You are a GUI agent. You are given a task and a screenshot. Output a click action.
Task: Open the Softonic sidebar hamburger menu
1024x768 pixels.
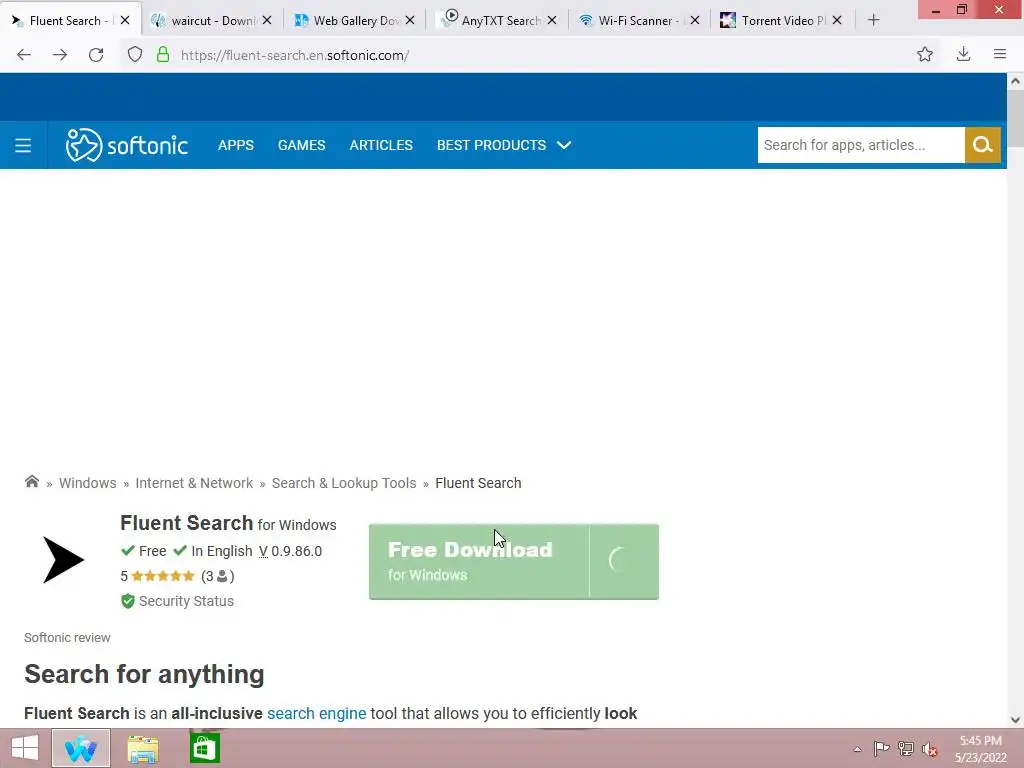coord(23,145)
